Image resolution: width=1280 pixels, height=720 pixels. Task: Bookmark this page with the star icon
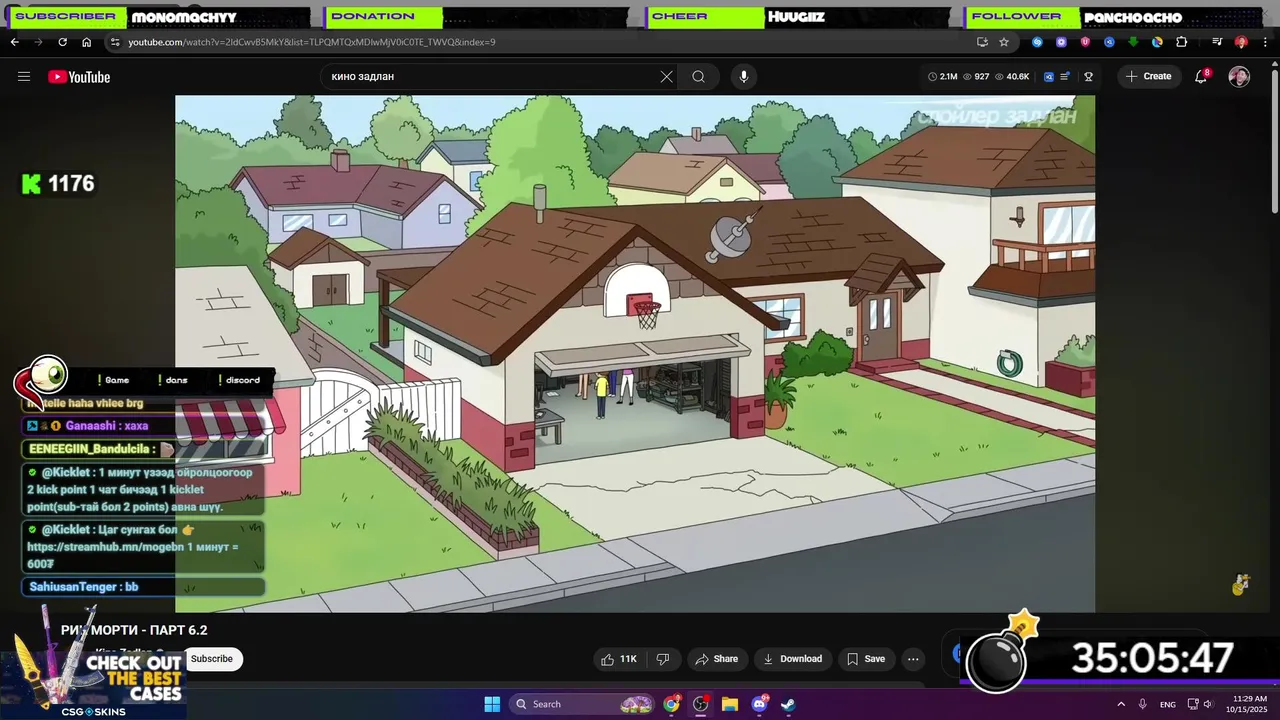click(x=1004, y=42)
